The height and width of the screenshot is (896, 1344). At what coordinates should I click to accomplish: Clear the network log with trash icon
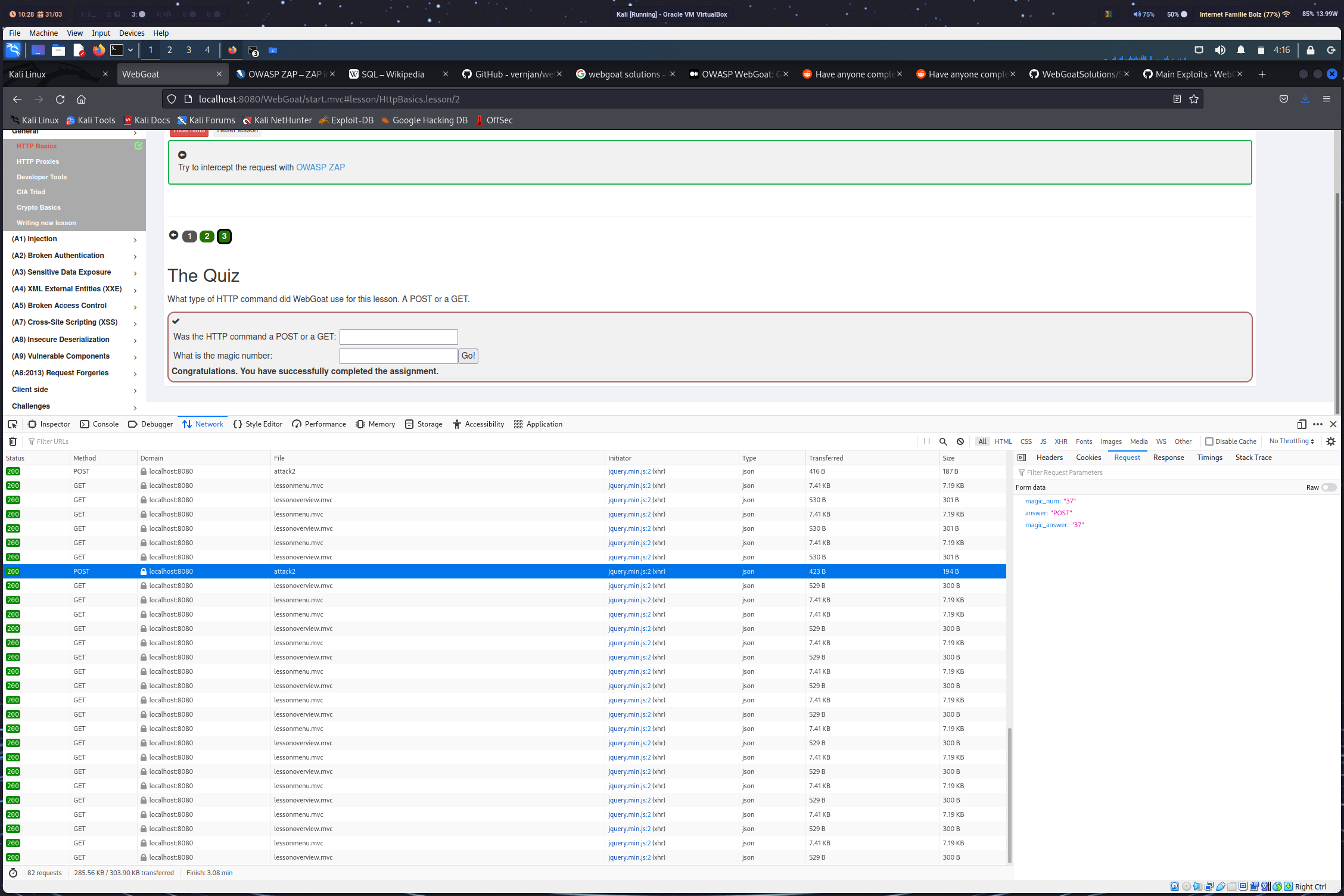click(x=13, y=441)
